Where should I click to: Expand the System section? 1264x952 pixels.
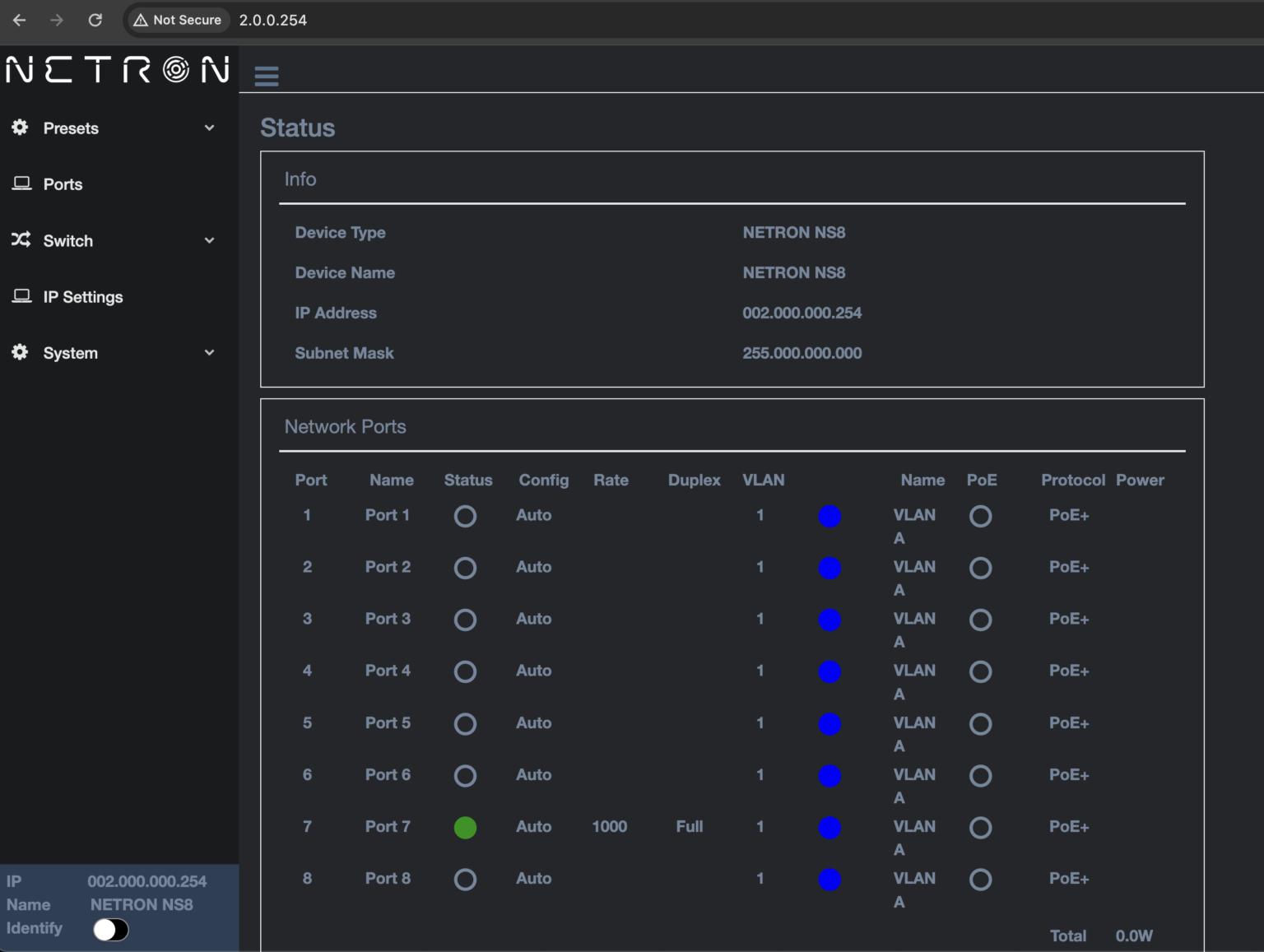tap(209, 352)
